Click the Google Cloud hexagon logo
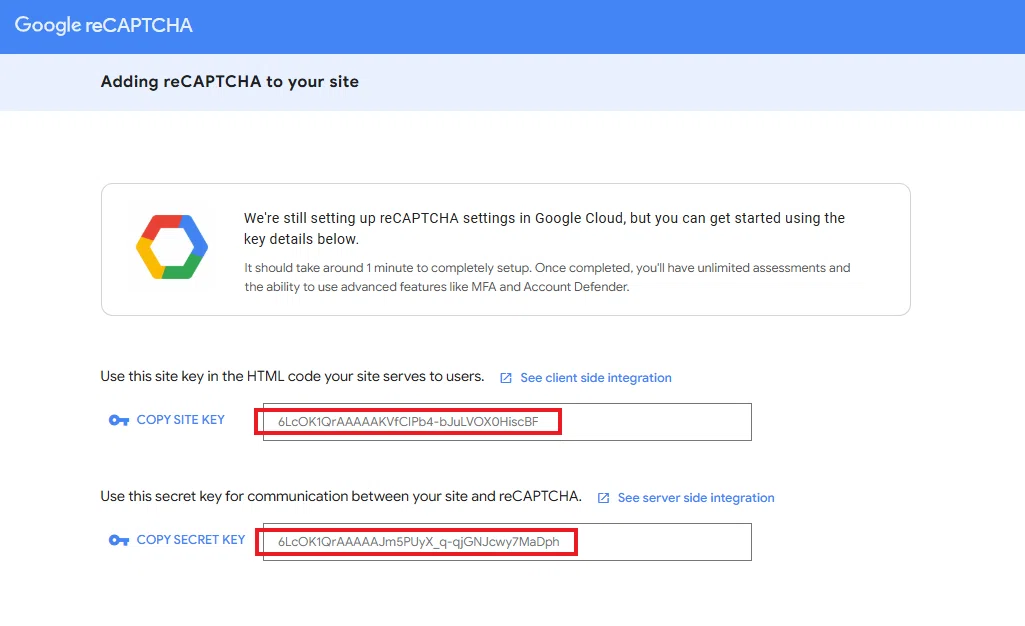This screenshot has height=626, width=1025. (x=172, y=247)
